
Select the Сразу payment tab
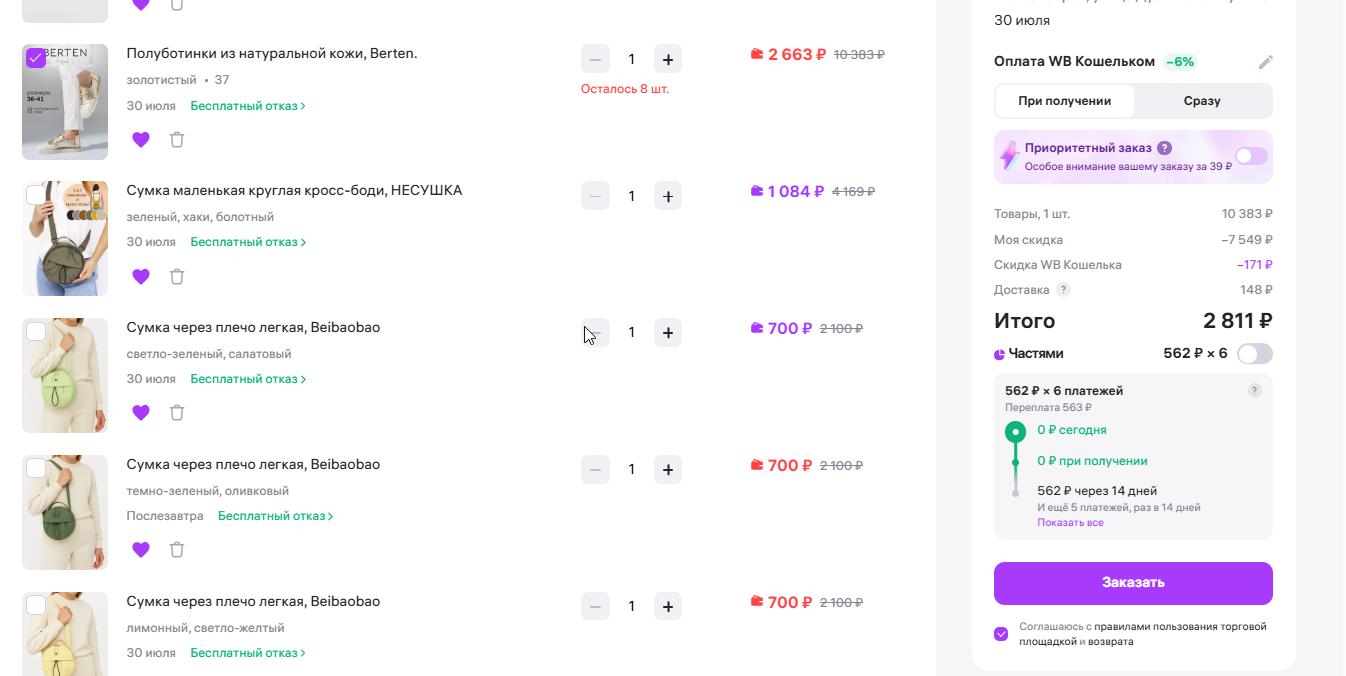pyautogui.click(x=1202, y=101)
